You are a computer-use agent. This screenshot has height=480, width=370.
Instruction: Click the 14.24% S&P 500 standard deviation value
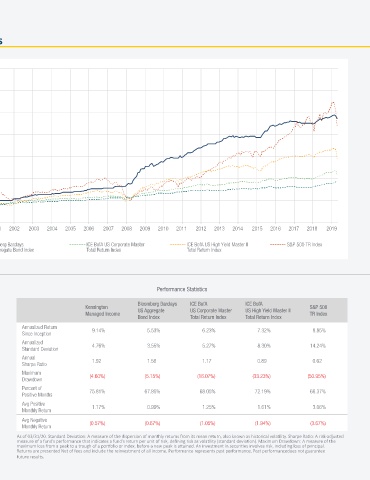coord(318,346)
